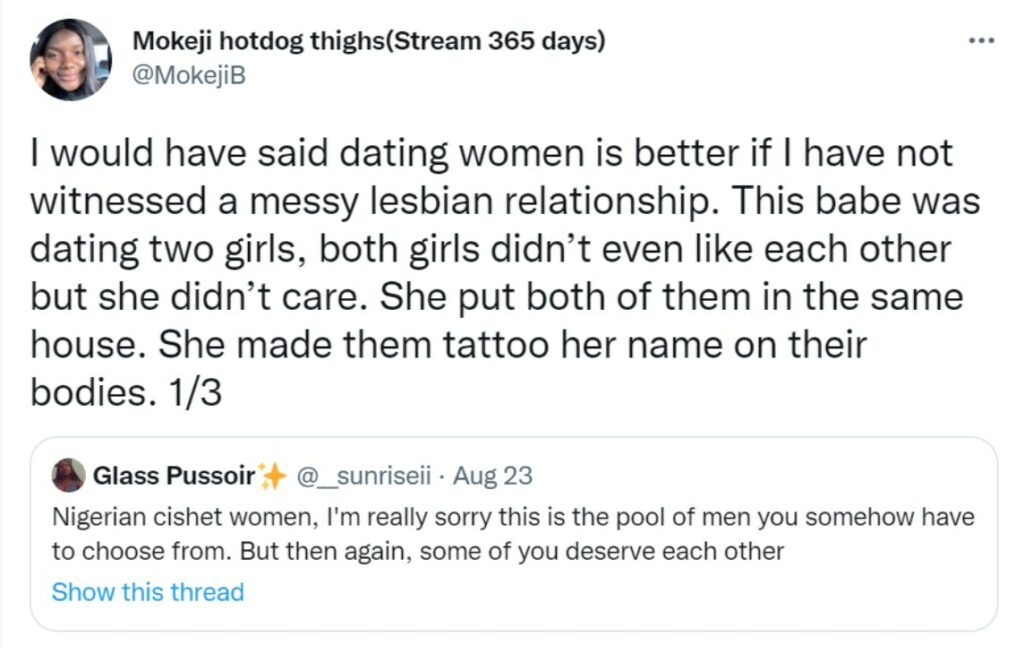This screenshot has width=1024, height=653.
Task: Click the quoted text starting 'Nigerian cishet women'
Action: [512, 518]
